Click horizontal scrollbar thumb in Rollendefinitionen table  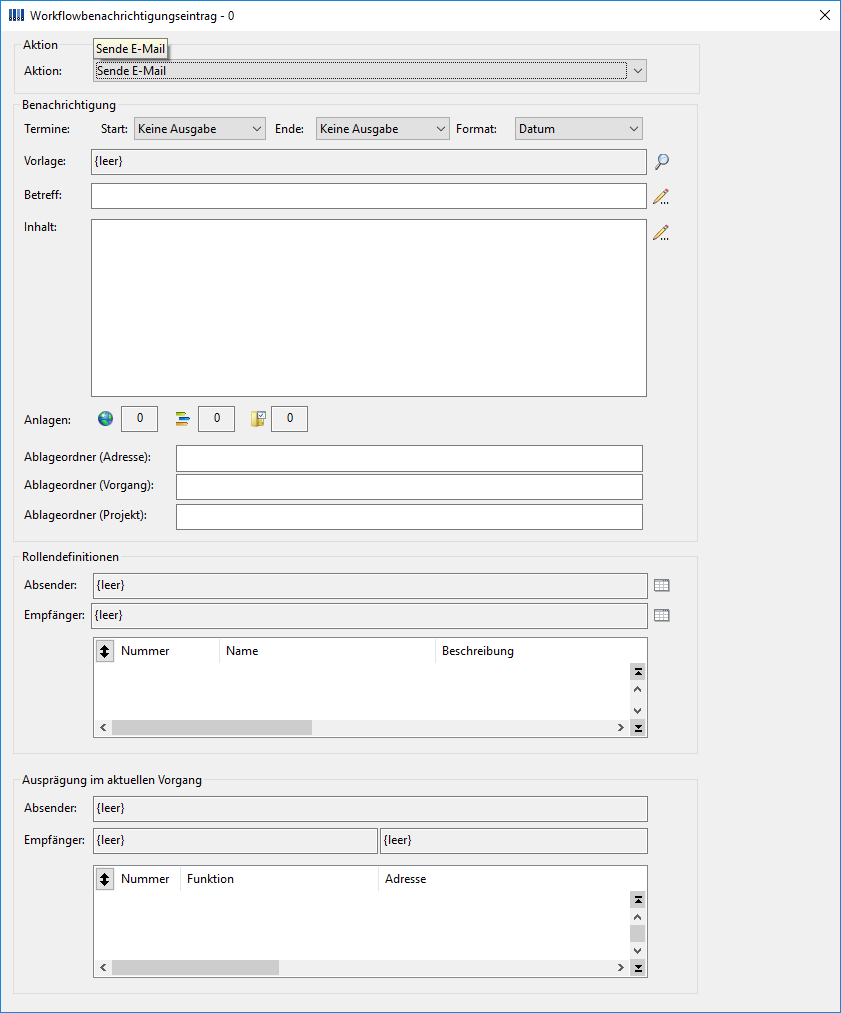pos(212,727)
